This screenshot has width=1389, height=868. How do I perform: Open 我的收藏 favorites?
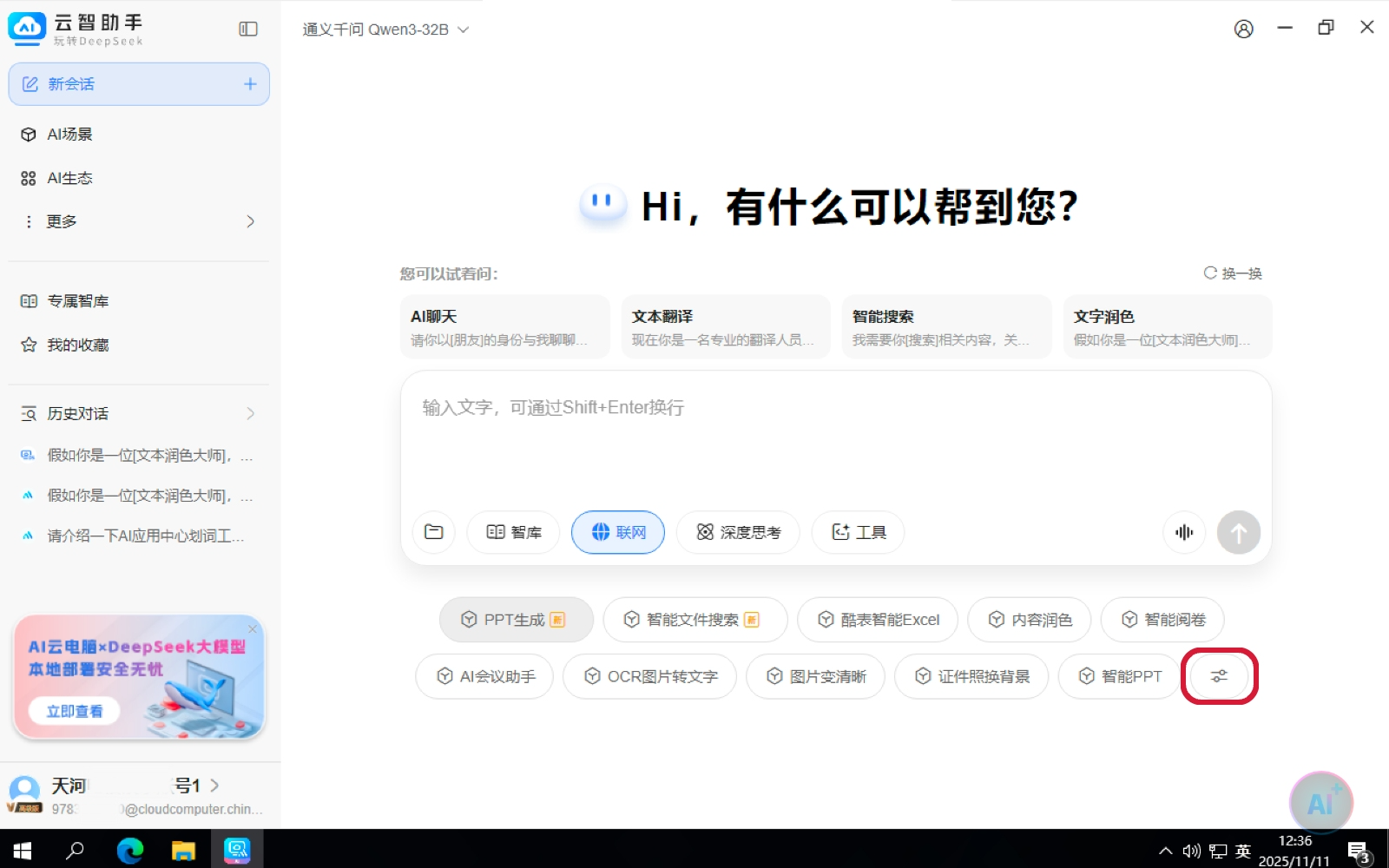tap(139, 345)
